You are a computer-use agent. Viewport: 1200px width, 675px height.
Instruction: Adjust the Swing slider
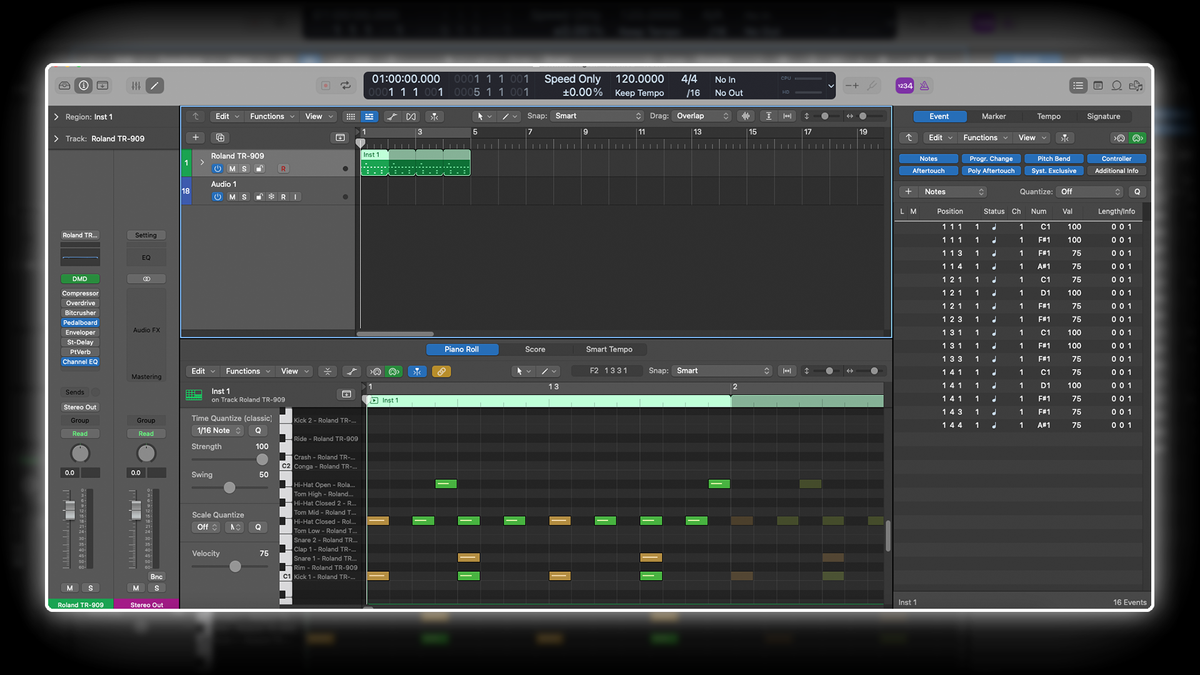(x=229, y=487)
